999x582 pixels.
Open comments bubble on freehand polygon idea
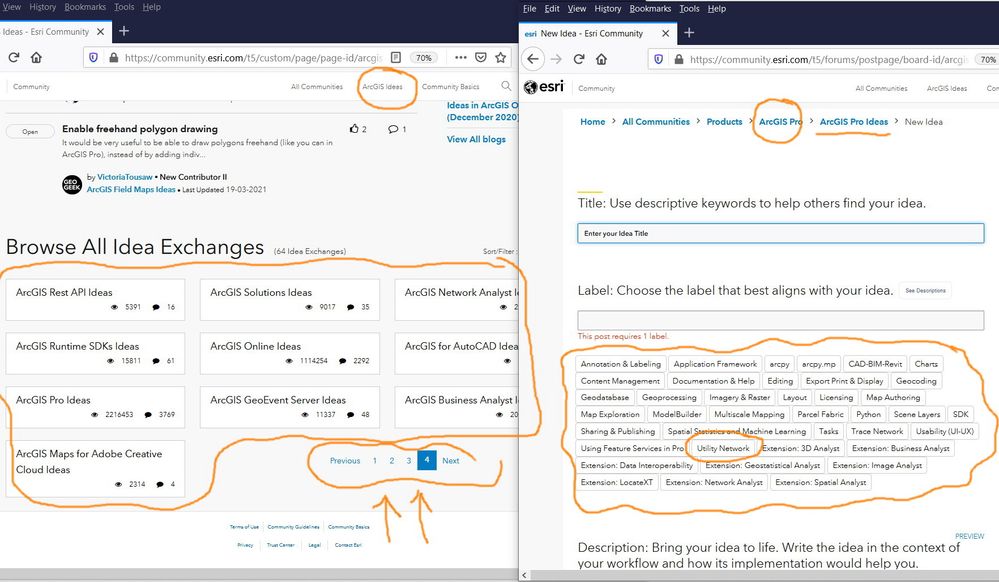pyautogui.click(x=393, y=129)
